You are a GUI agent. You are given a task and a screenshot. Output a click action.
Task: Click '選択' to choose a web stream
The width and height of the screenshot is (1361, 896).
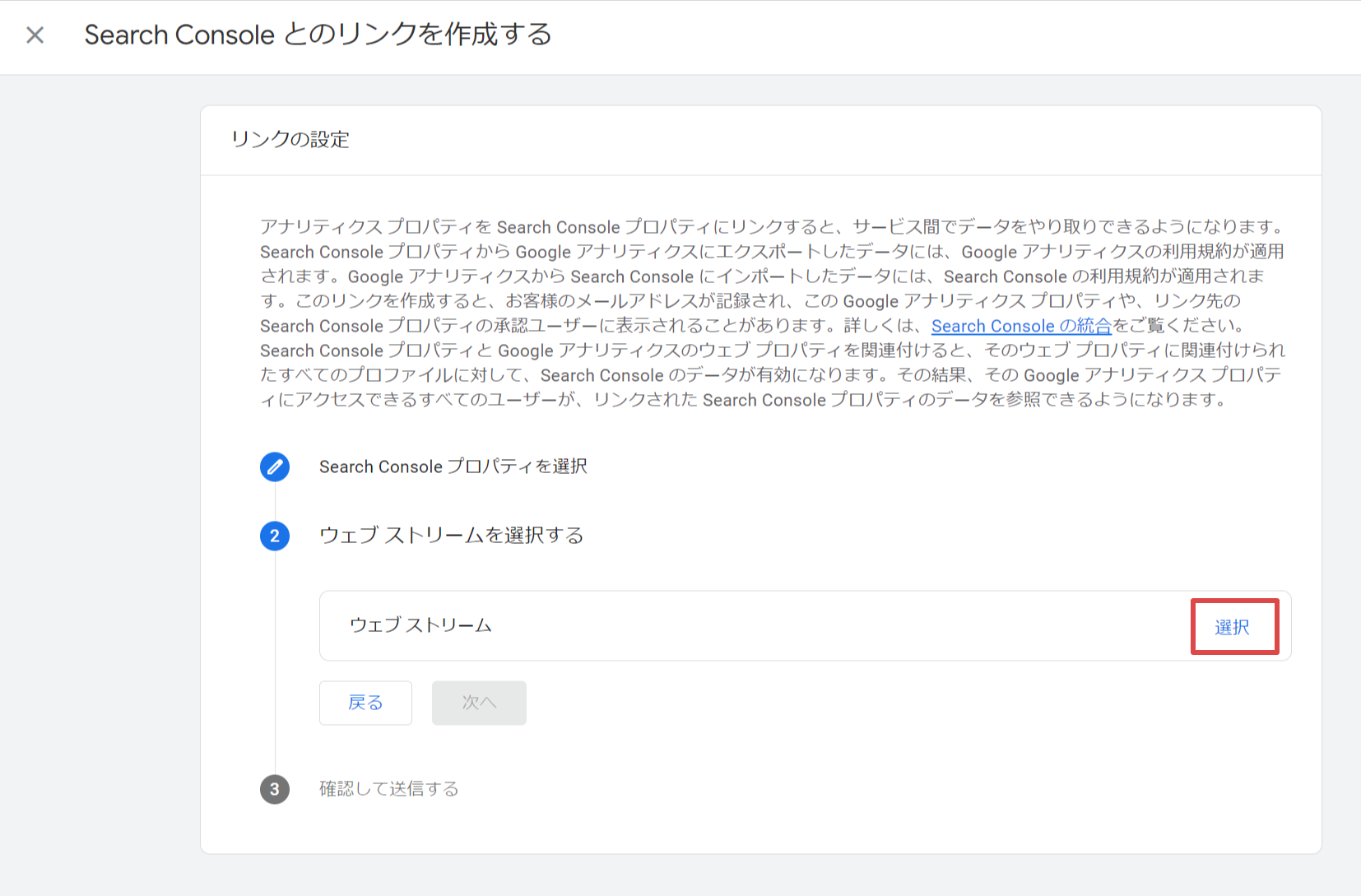coord(1232,627)
